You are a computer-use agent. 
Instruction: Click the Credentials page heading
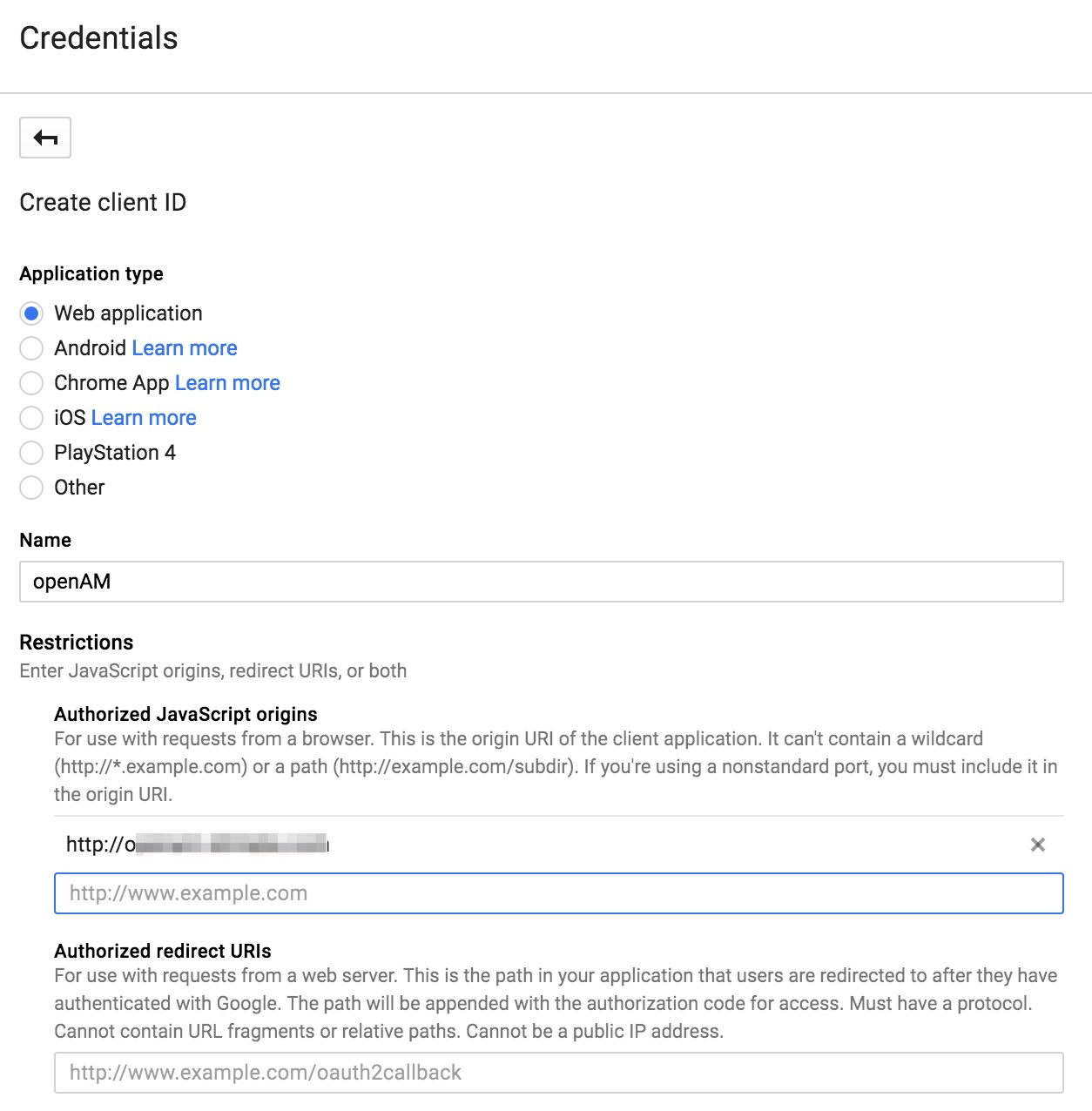98,38
